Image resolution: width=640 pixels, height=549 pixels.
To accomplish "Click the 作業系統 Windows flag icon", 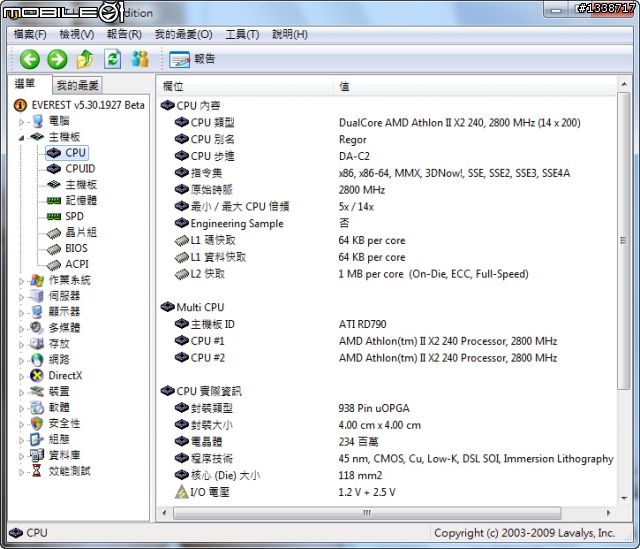I will (37, 280).
